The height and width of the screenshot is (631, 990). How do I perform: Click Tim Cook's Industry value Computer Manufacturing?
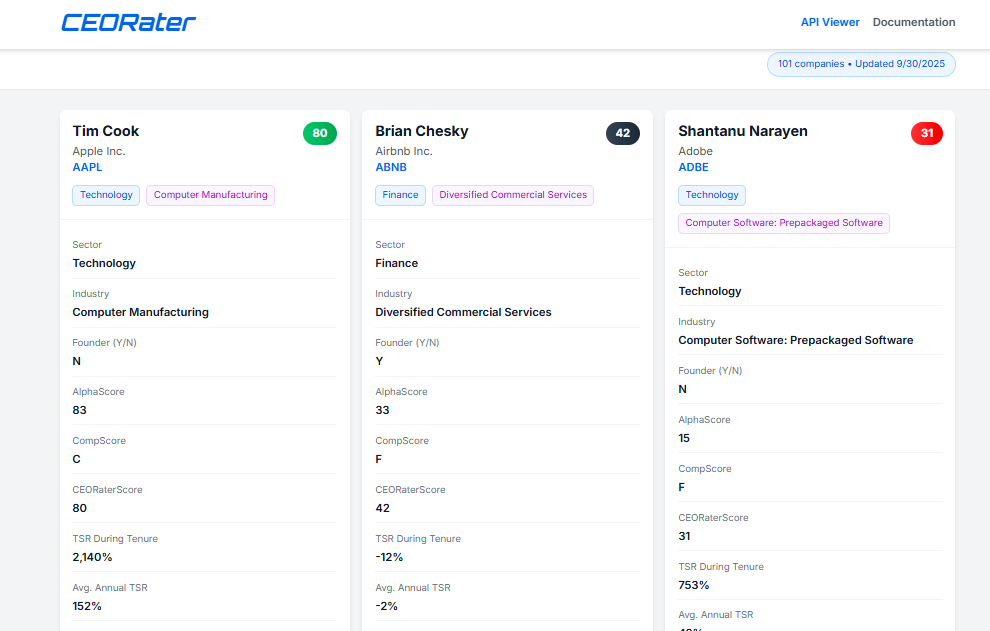[140, 313]
